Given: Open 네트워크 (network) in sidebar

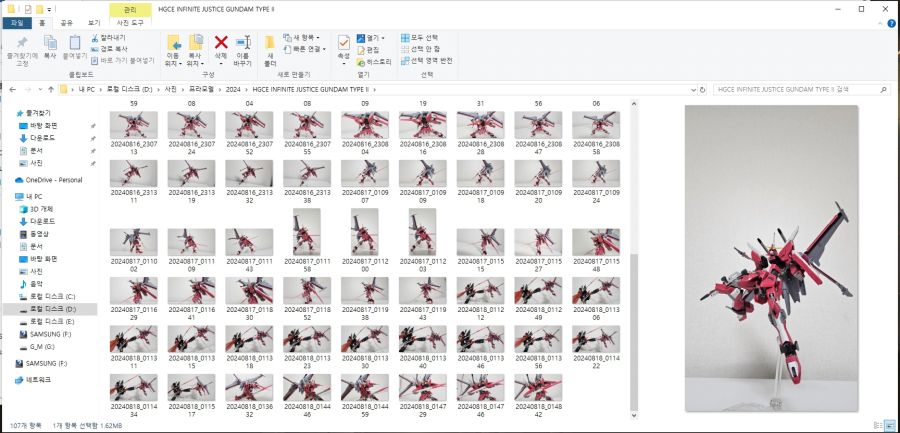Looking at the screenshot, I should pos(33,380).
